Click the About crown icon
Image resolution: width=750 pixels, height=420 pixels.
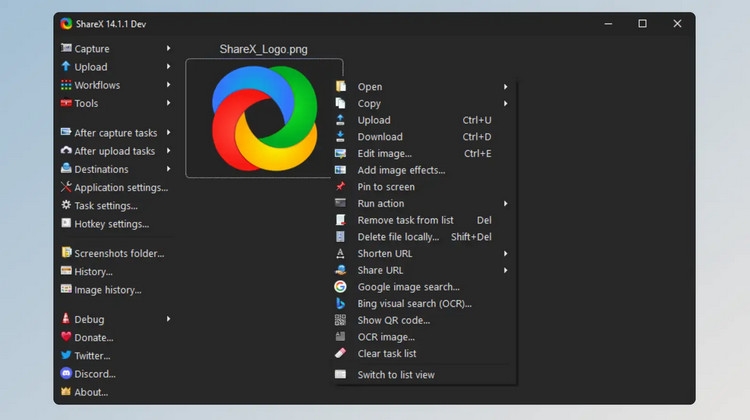tap(66, 391)
